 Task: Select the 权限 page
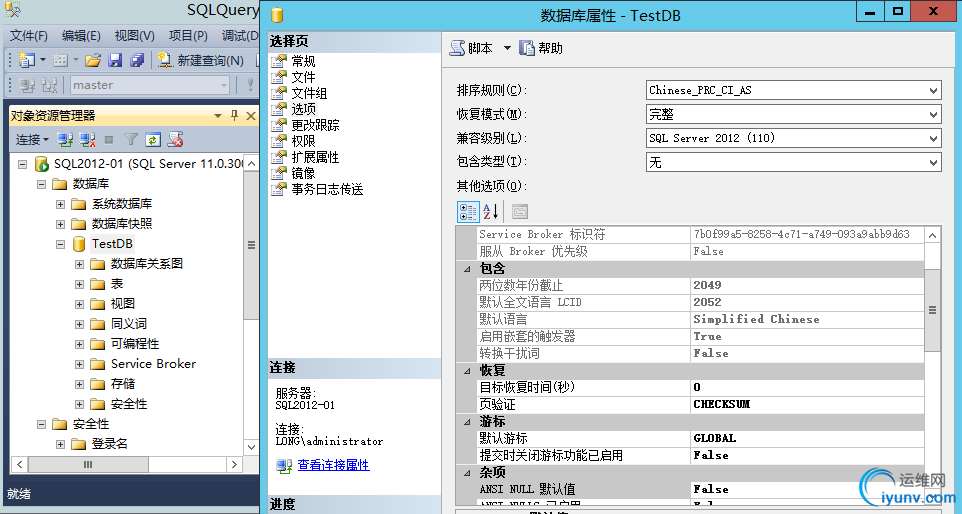tap(303, 140)
